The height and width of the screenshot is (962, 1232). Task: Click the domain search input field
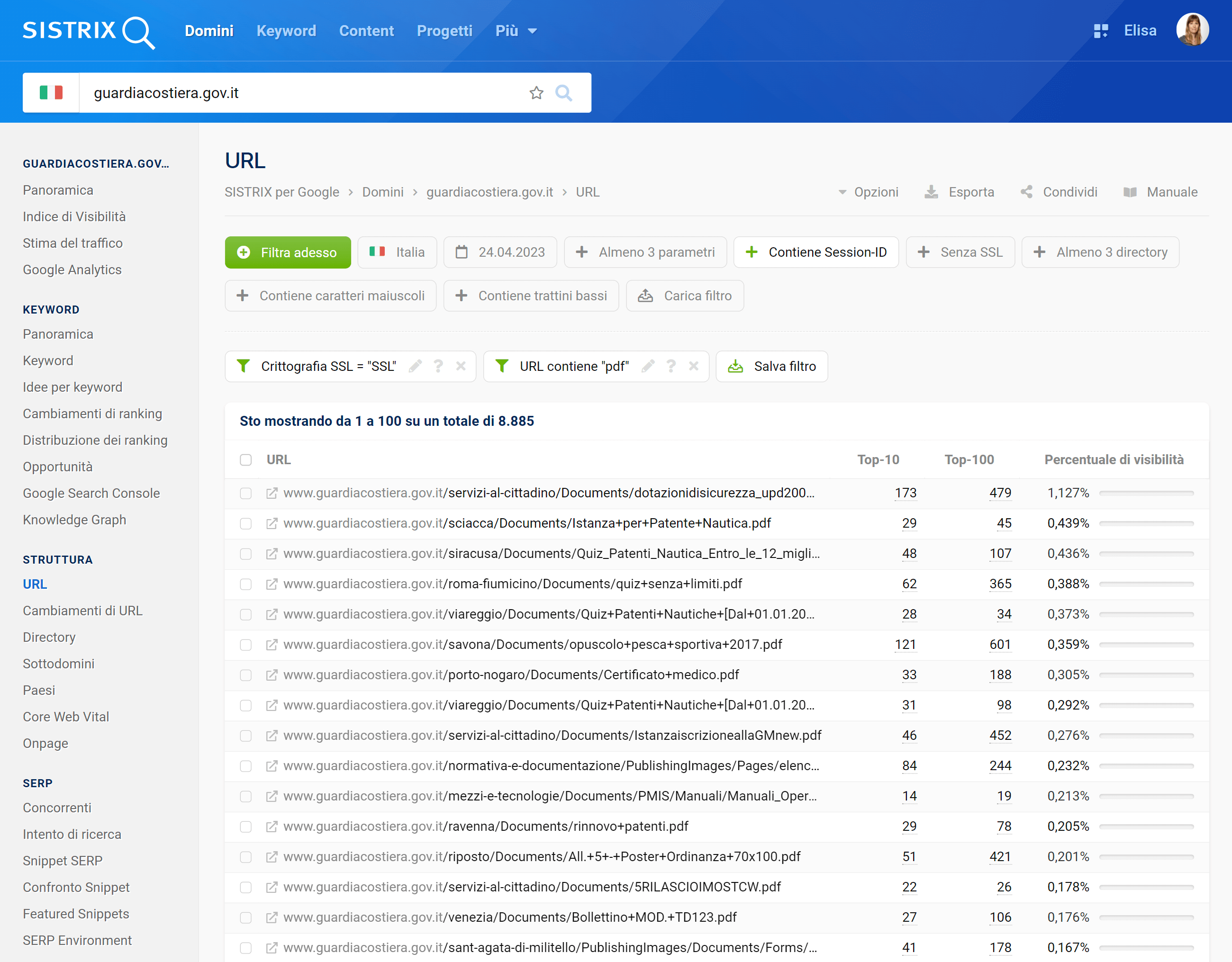tap(305, 92)
